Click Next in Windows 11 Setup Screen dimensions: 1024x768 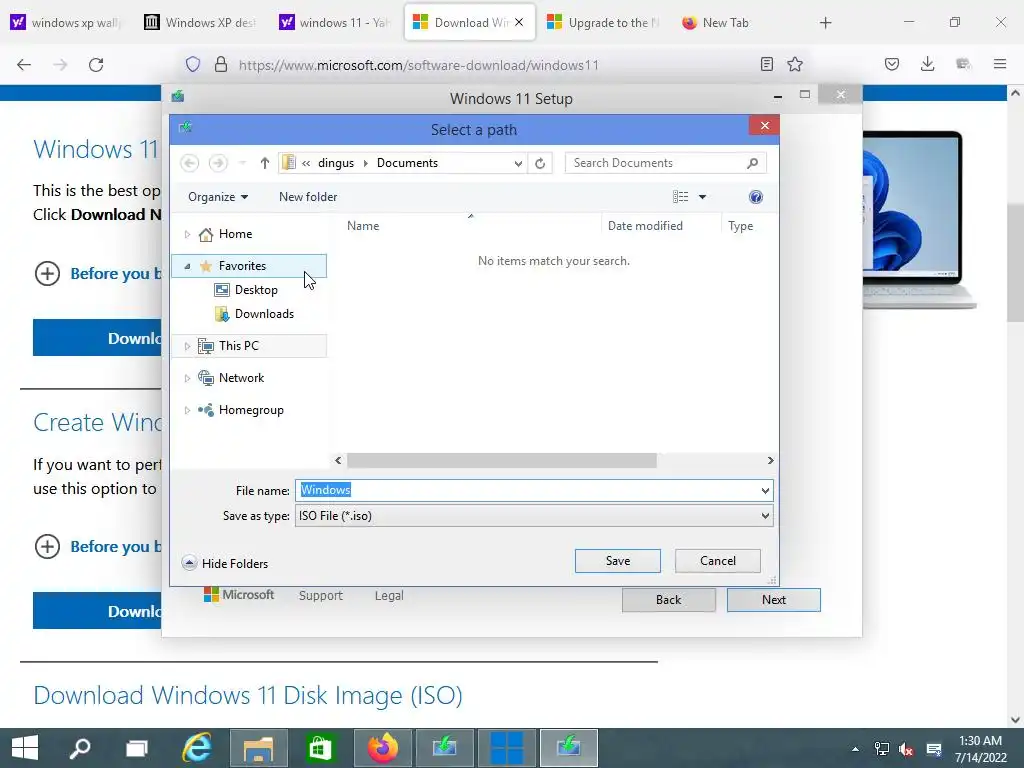(774, 600)
